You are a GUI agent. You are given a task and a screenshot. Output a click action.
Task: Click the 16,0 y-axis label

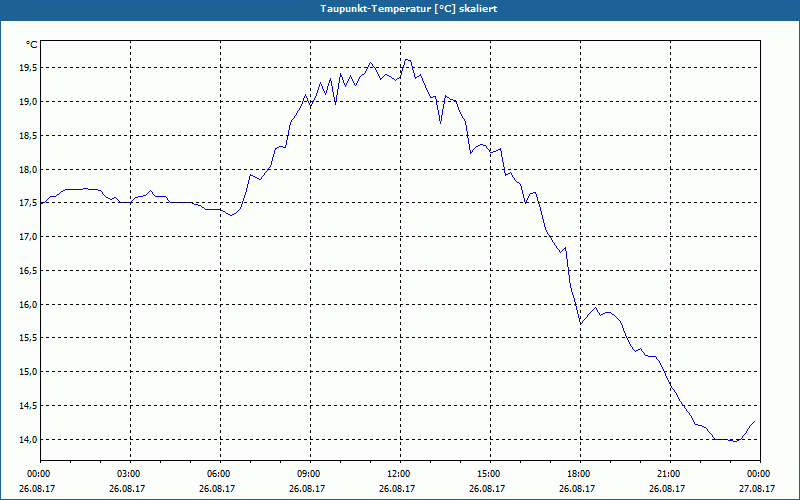[x=29, y=305]
